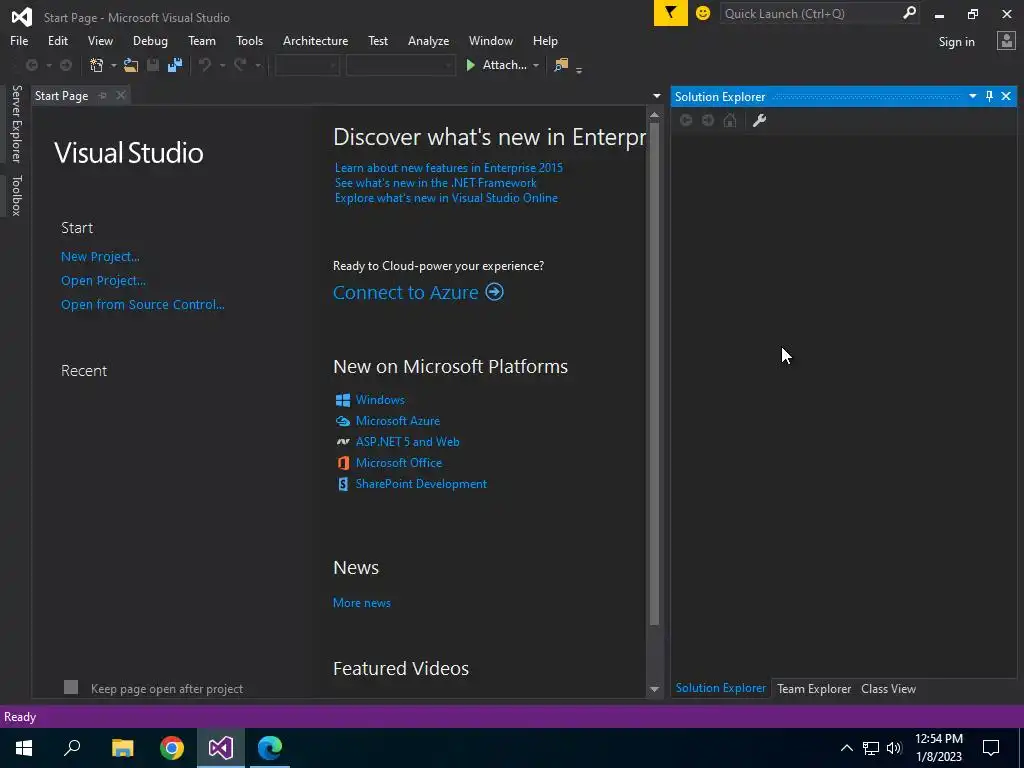Click the Start Page vertical scrollbar thumb
The height and width of the screenshot is (768, 1024).
tap(654, 374)
